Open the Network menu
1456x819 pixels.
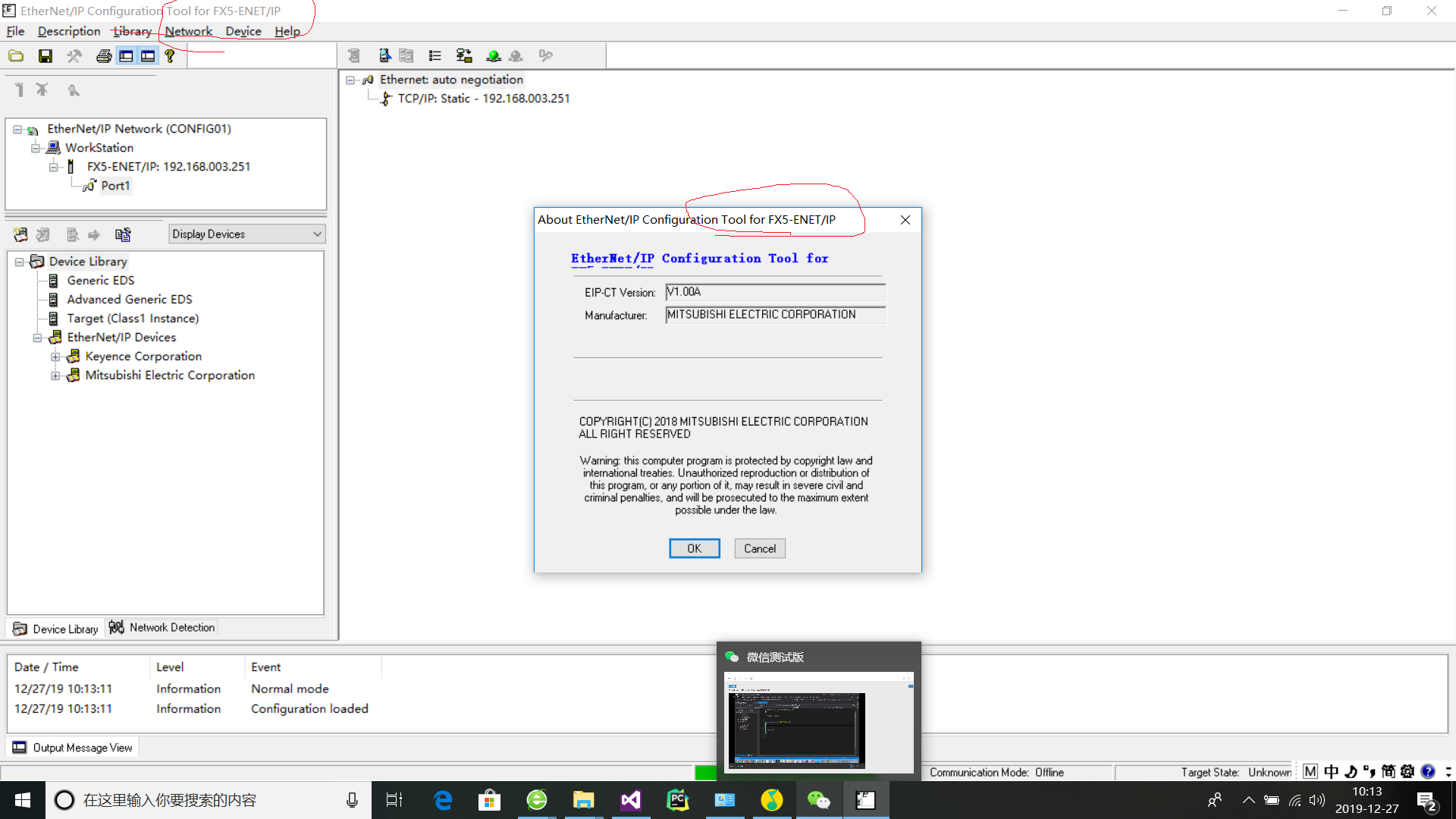(188, 31)
